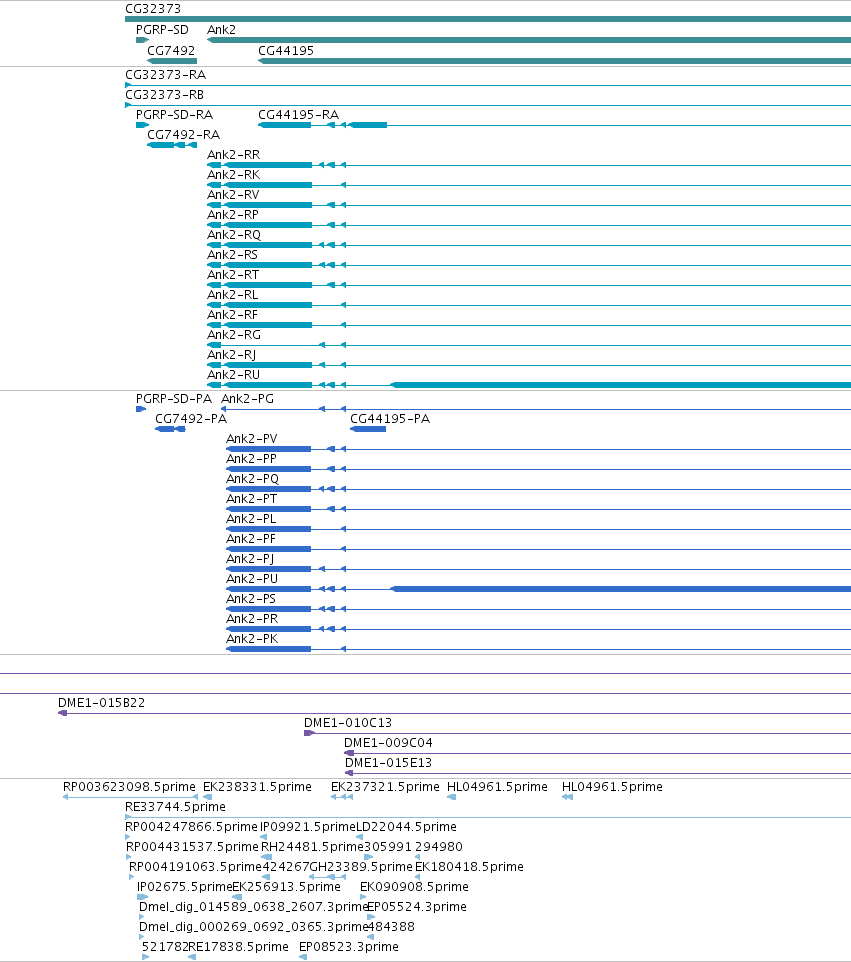Select the 294980 feature label
The height and width of the screenshot is (962, 851).
tap(439, 847)
